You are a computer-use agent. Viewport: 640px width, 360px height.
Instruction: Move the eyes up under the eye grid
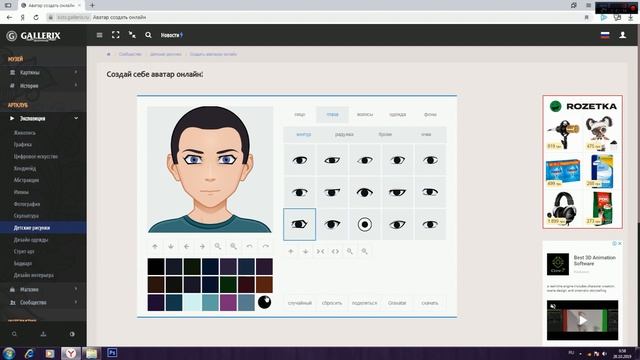[x=291, y=251]
